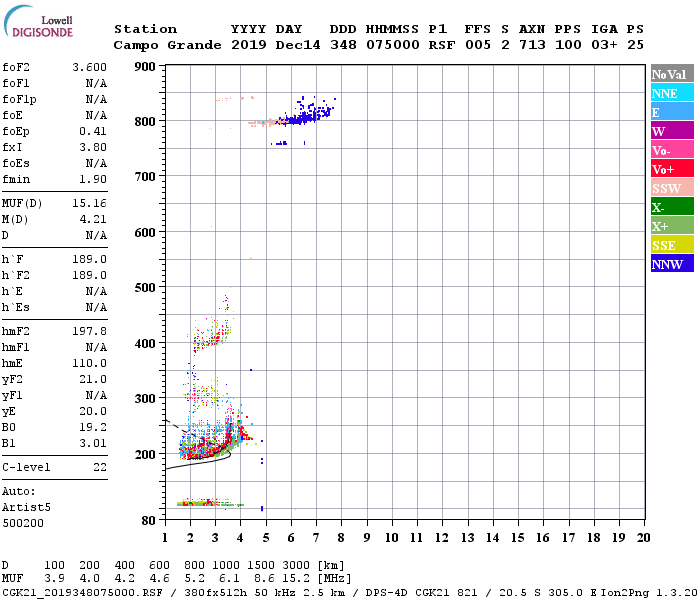Click the Campo Grande station name
700x600 pixels.
click(167, 45)
